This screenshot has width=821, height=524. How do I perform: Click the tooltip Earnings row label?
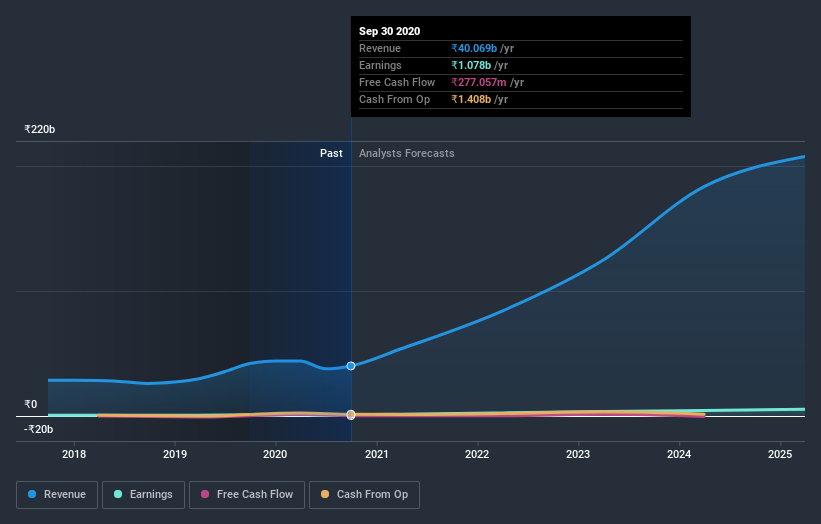(x=380, y=65)
